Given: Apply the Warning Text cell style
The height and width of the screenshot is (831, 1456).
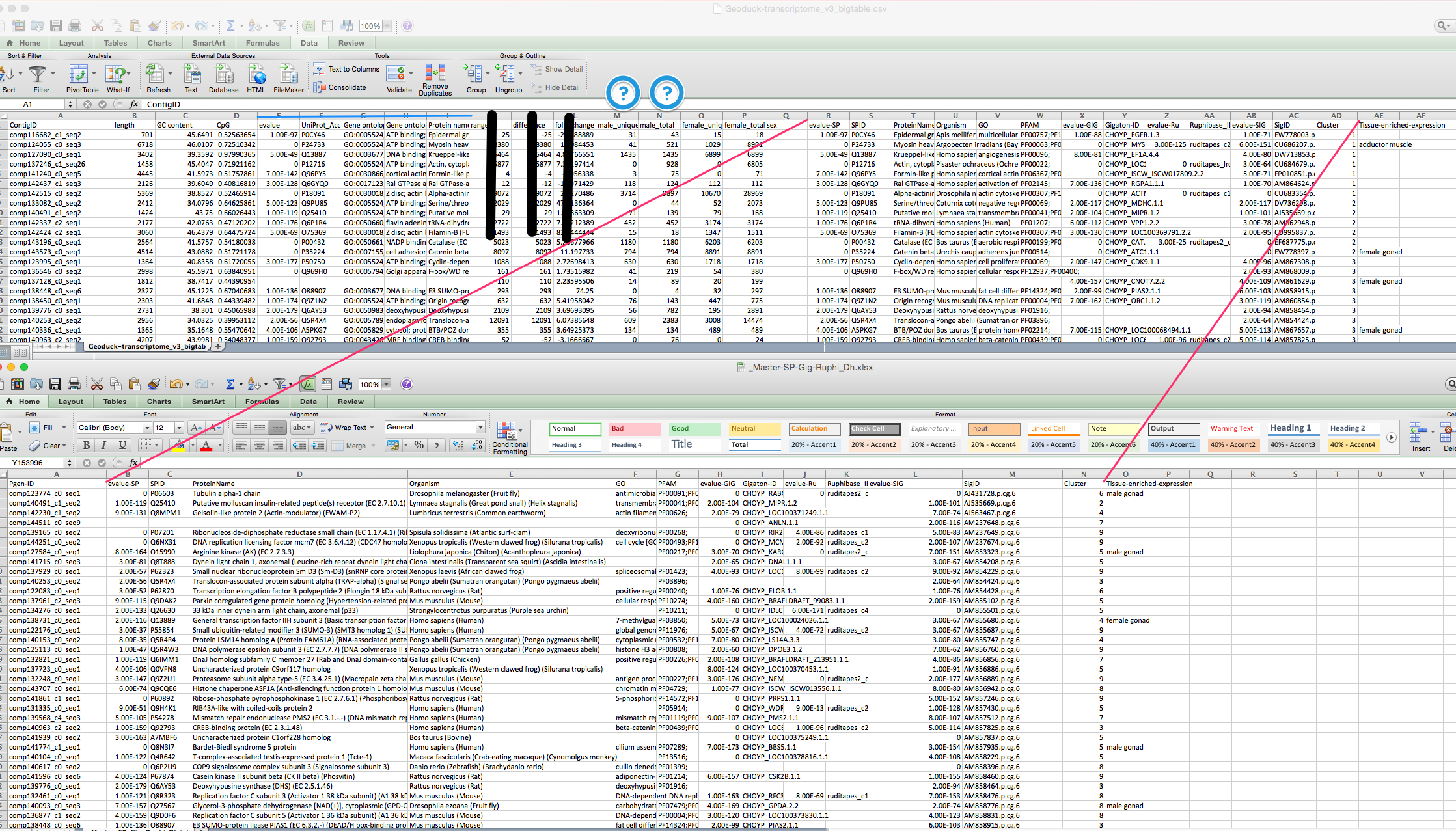Looking at the screenshot, I should point(1233,429).
